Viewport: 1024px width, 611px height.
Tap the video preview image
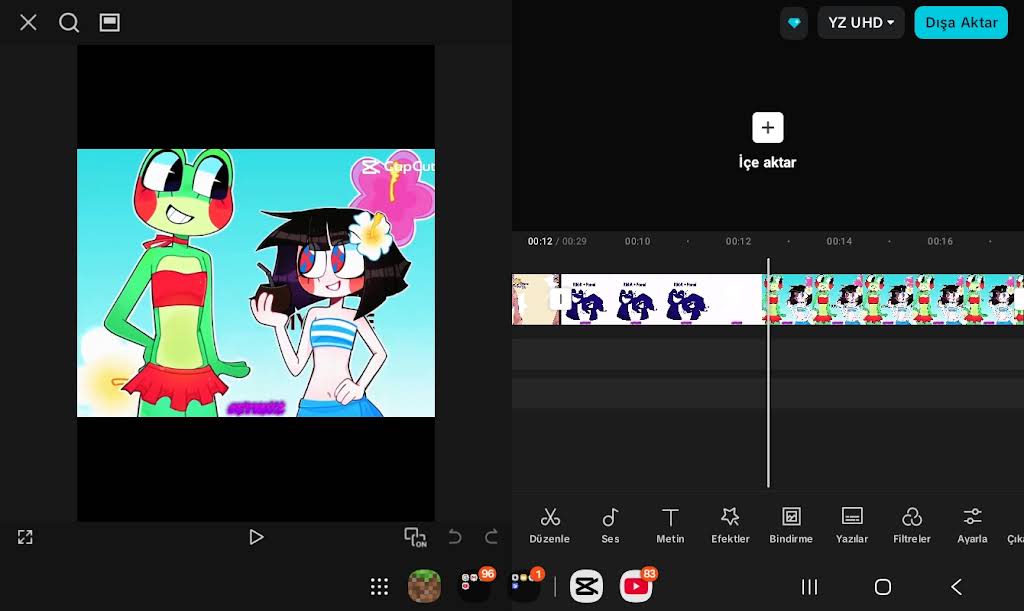tap(256, 283)
